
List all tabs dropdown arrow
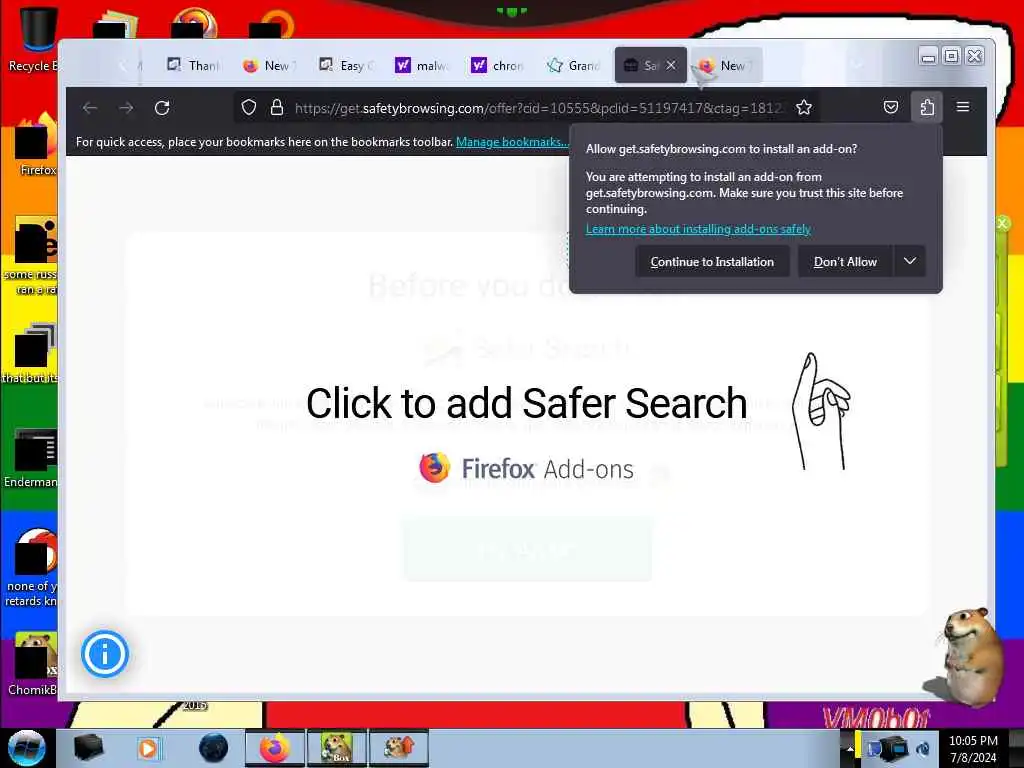(857, 65)
